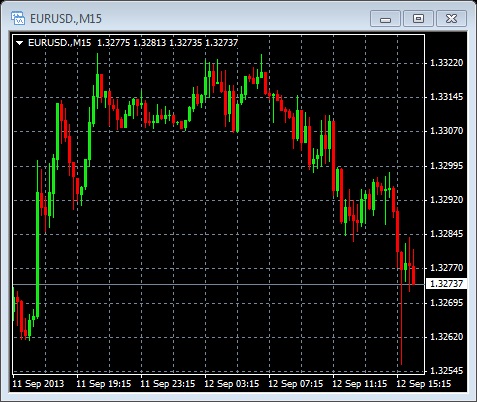
Task: Maximize the EURUSD.,M15 chart window
Action: tap(418, 18)
